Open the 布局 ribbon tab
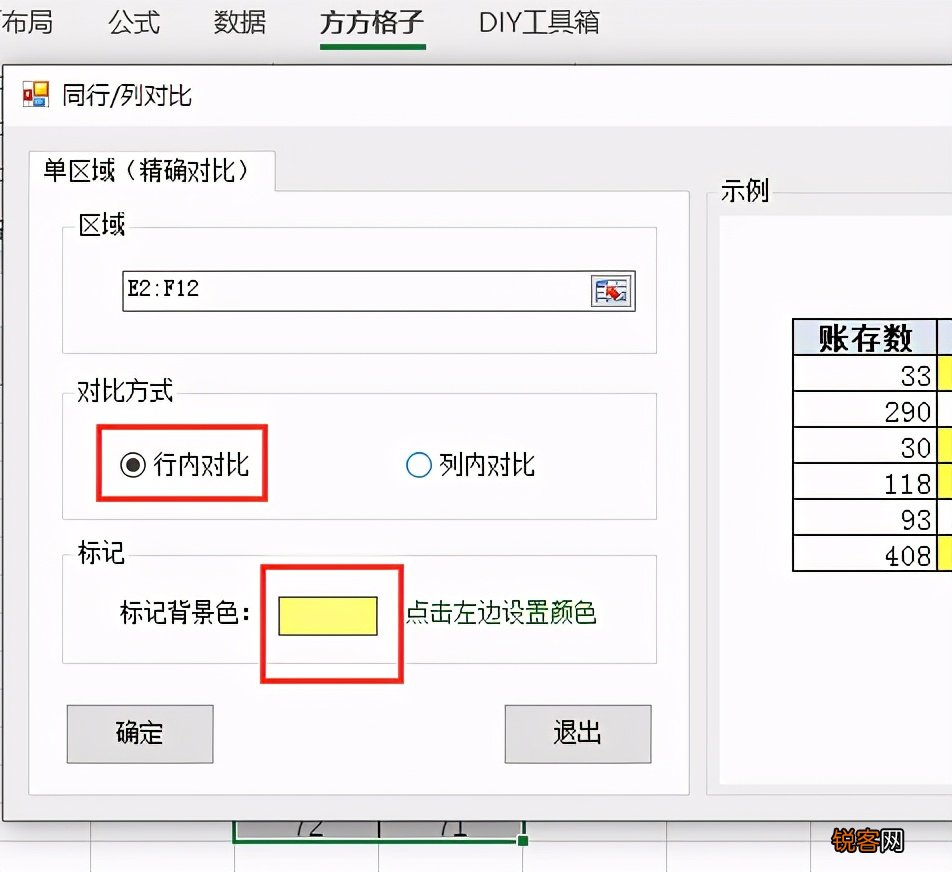The image size is (952, 872). point(27,22)
